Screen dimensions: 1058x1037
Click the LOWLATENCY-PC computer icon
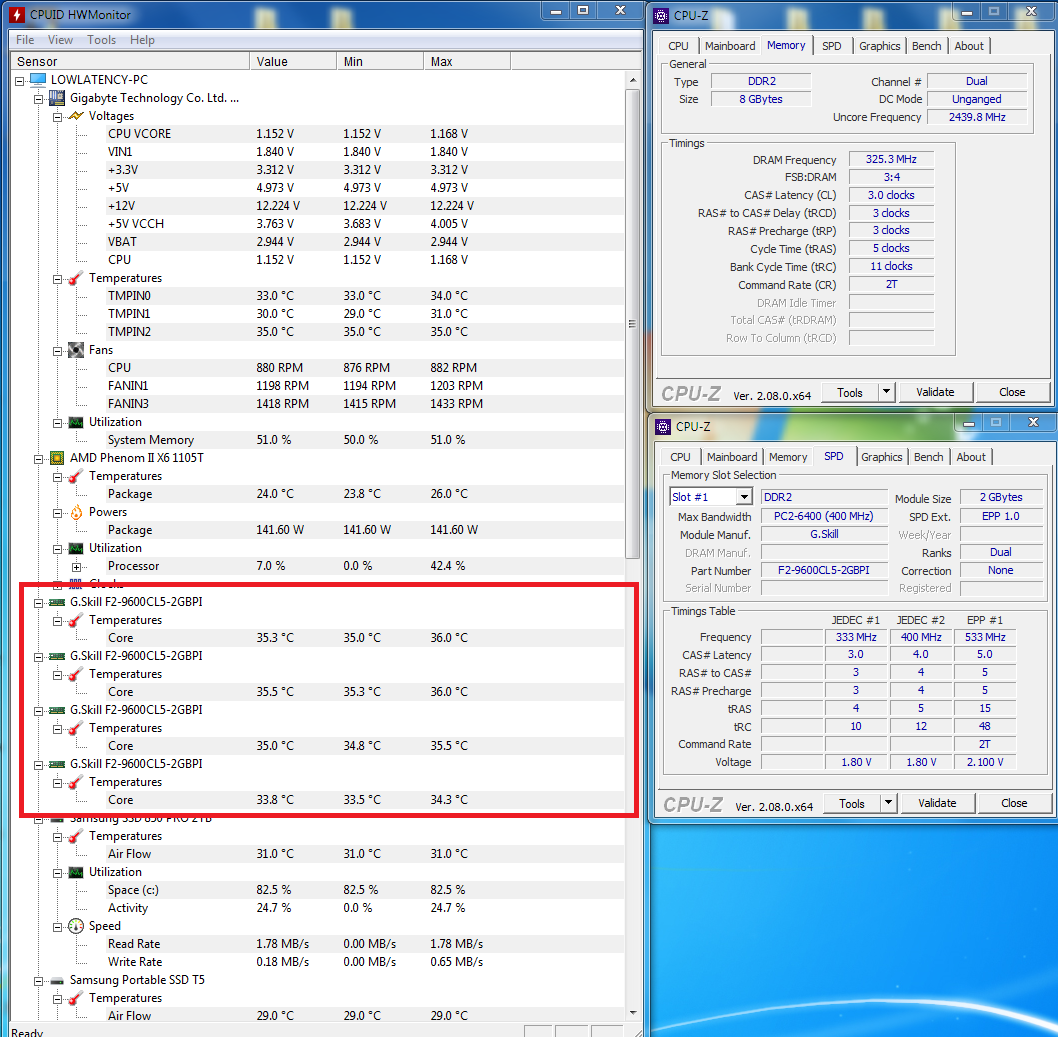point(38,80)
